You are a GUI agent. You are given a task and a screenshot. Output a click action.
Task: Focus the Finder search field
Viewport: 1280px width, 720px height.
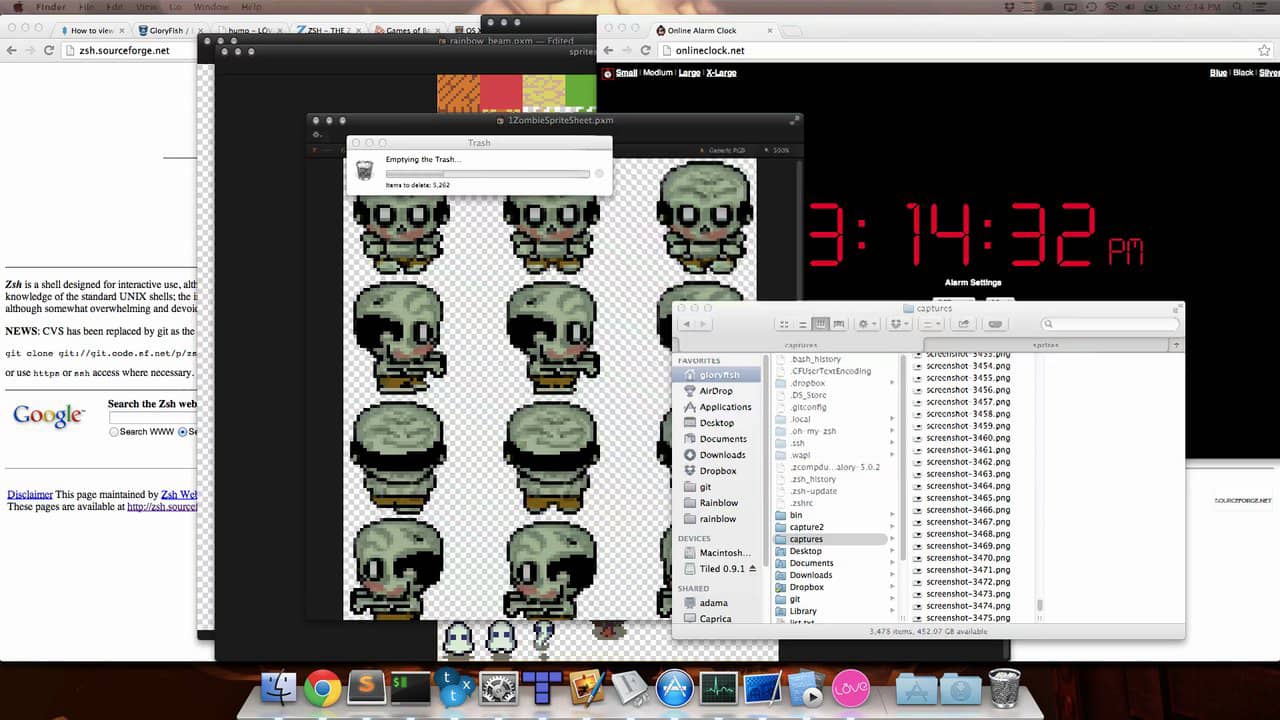coord(1110,324)
